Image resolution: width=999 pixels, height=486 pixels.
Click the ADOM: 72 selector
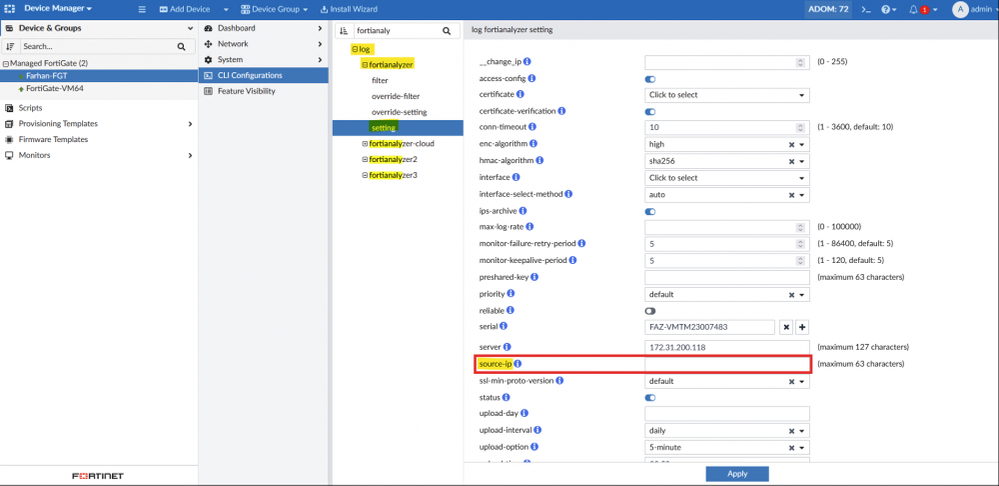click(830, 10)
